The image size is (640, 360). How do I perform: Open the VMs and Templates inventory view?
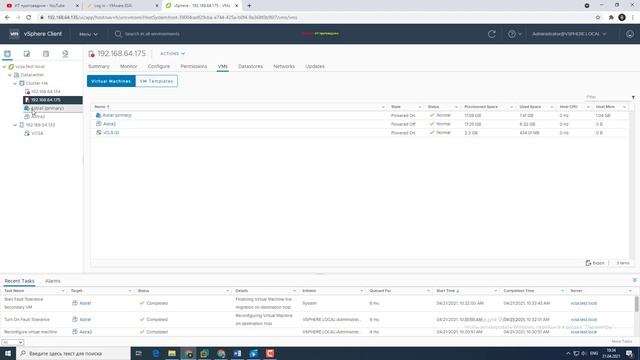(x=27, y=54)
